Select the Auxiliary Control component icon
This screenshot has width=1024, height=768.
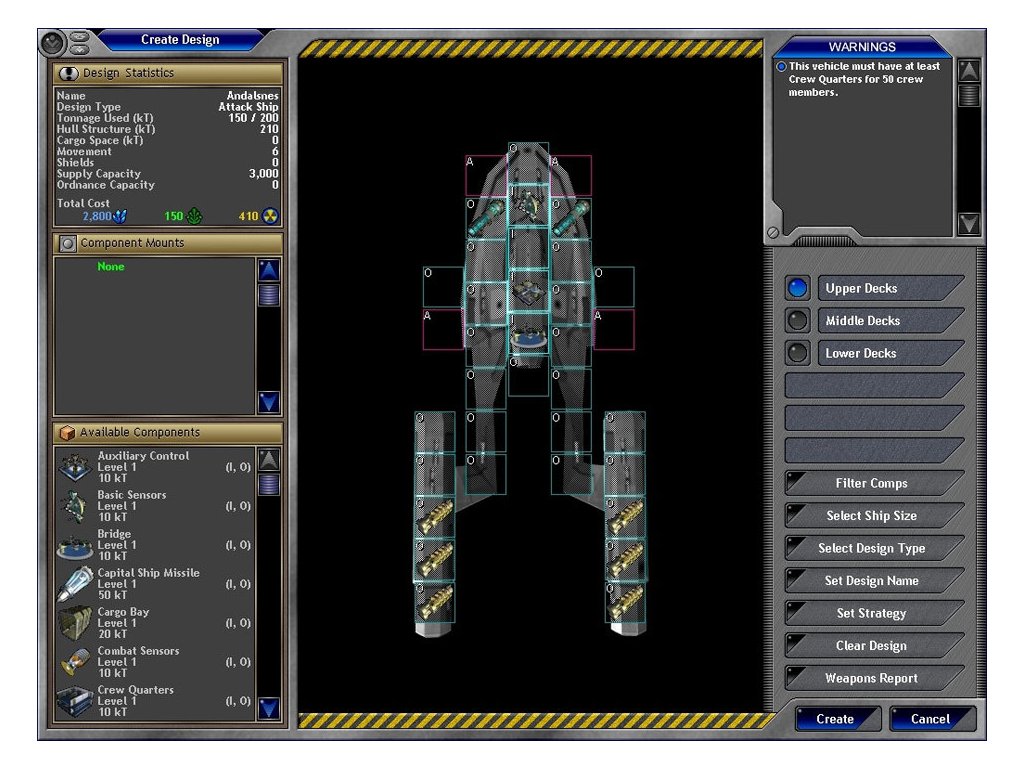[76, 467]
